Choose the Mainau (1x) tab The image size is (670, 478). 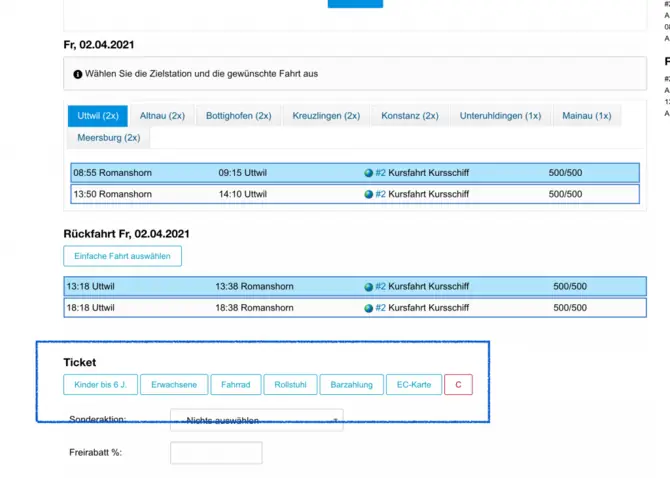pos(586,116)
